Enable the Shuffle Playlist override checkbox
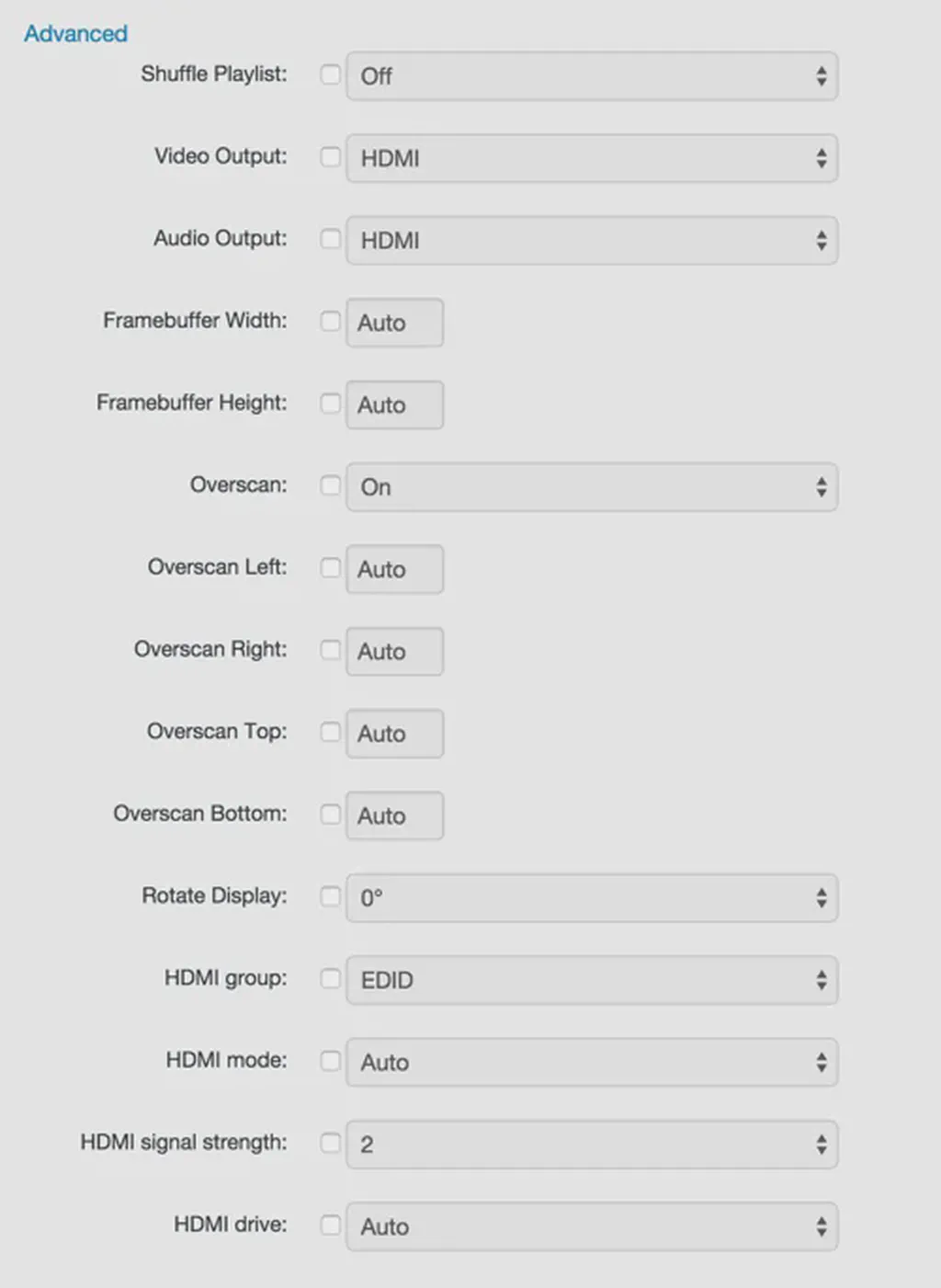941x1288 pixels. (330, 76)
